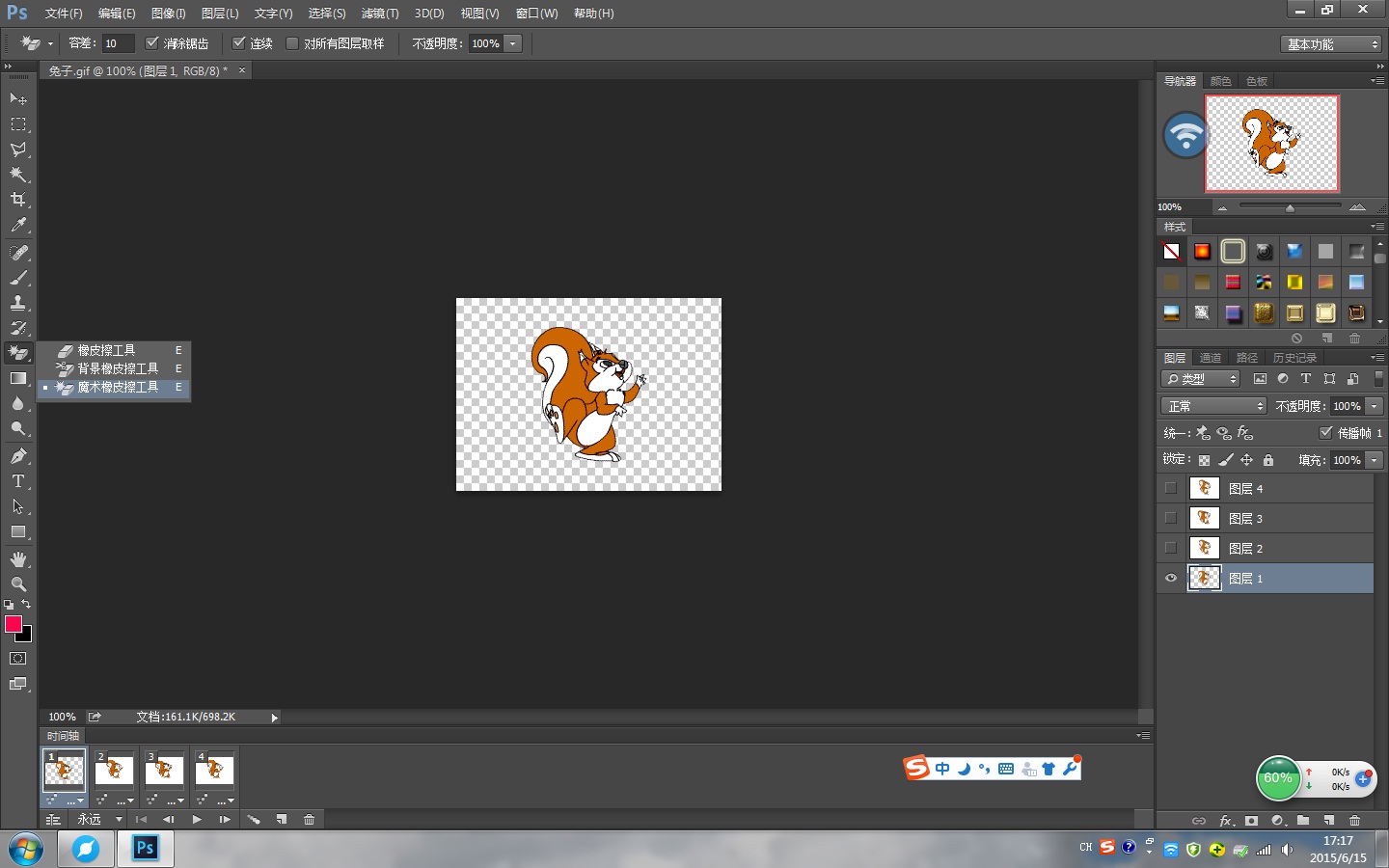The height and width of the screenshot is (868, 1389).
Task: Open the 正常 blend mode dropdown
Action: 1213,406
